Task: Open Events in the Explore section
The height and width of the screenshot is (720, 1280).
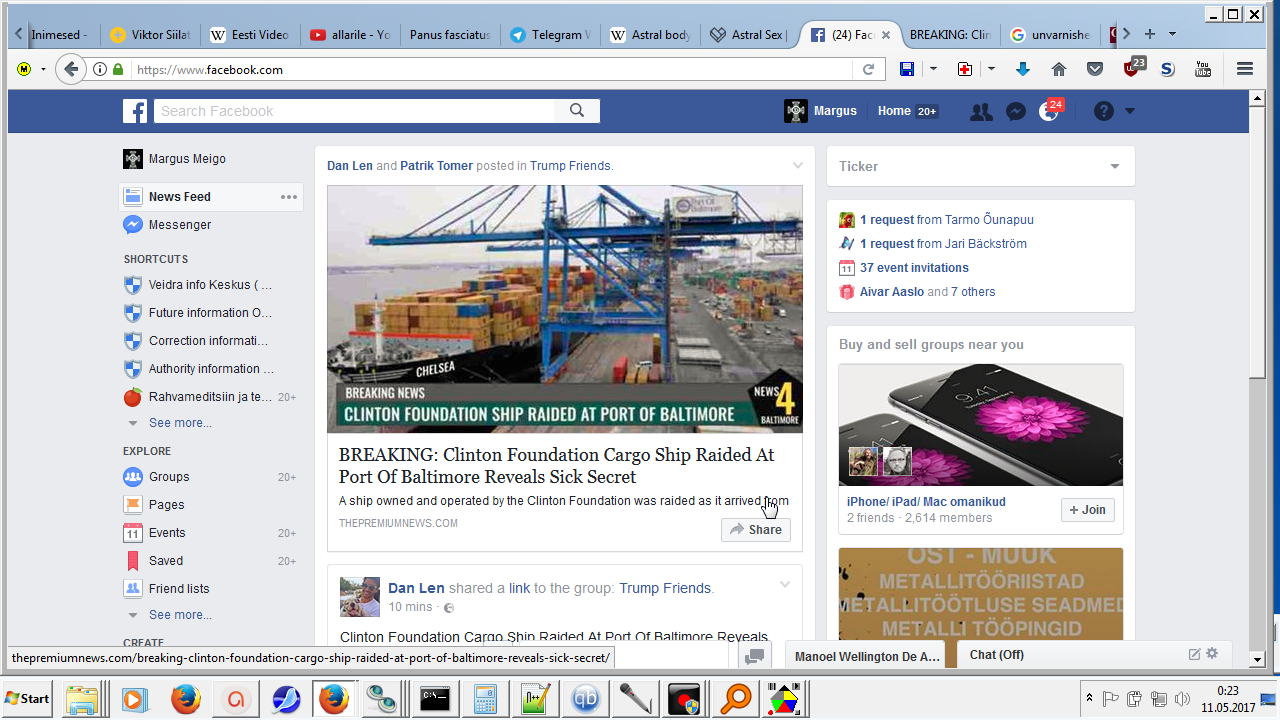Action: click(x=167, y=533)
